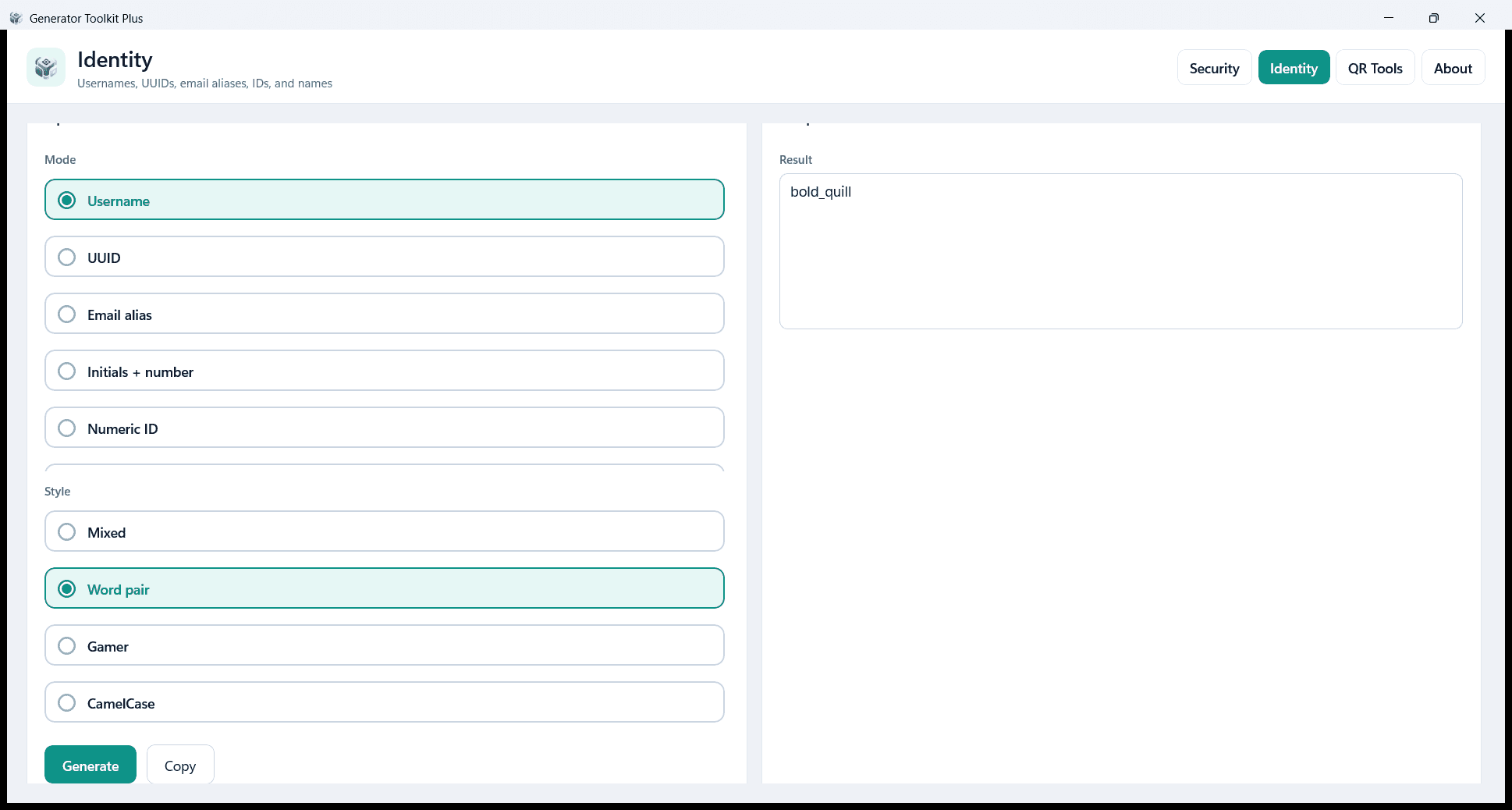Go to the About tab
The width and height of the screenshot is (1512, 810).
(x=1453, y=68)
